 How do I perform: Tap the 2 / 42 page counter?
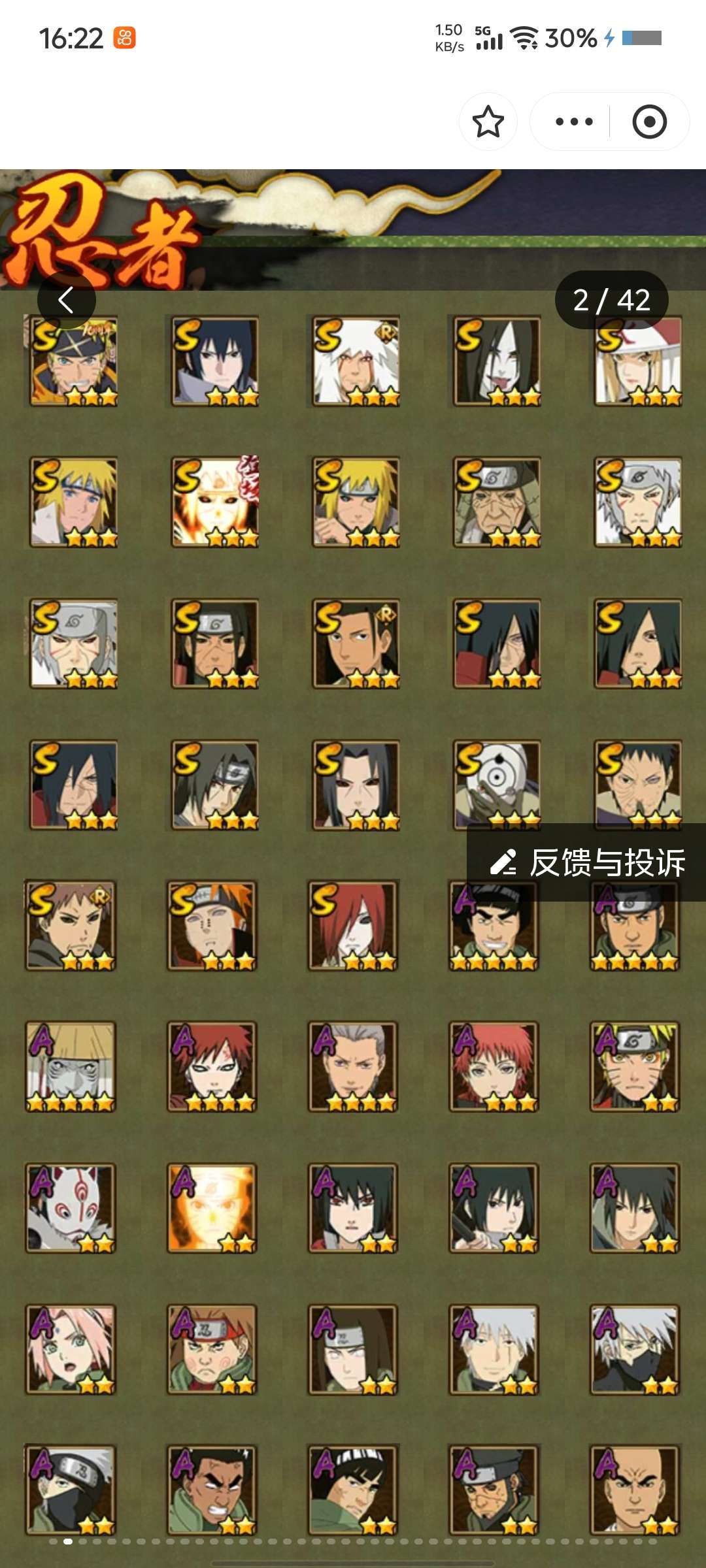(x=611, y=300)
